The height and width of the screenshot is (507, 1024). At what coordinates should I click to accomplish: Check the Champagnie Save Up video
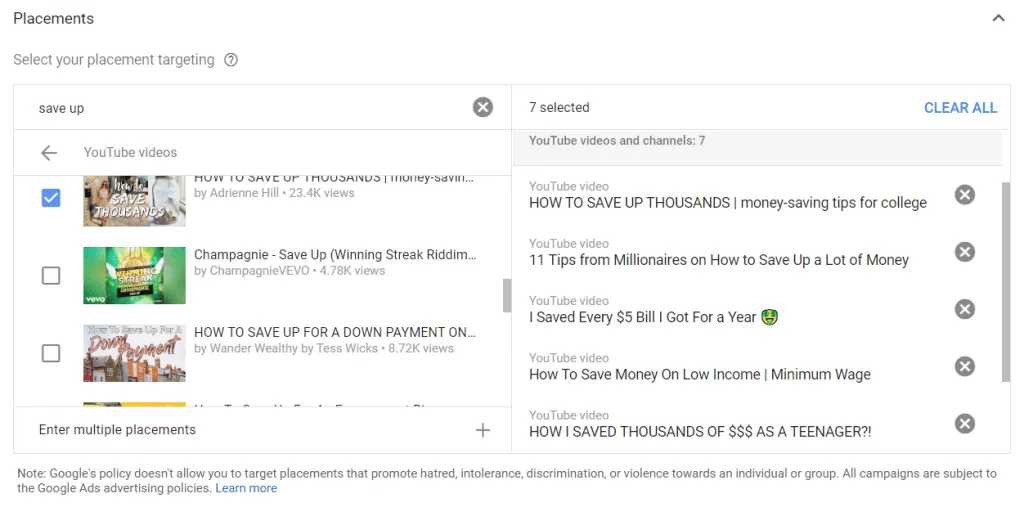click(x=51, y=276)
